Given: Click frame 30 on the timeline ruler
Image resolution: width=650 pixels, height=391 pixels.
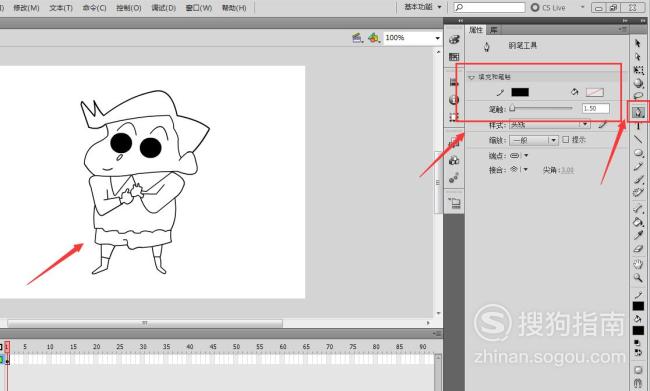Looking at the screenshot, I should click(143, 347).
